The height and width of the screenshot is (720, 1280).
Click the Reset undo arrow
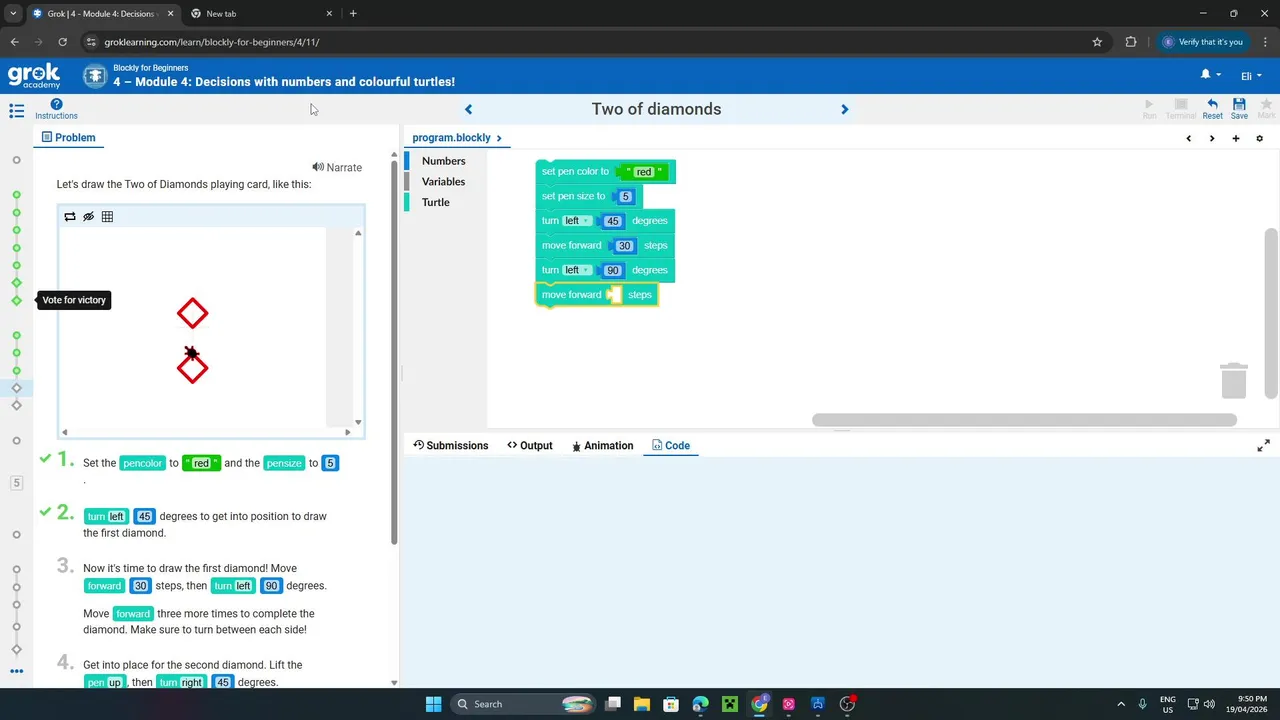(x=1212, y=109)
